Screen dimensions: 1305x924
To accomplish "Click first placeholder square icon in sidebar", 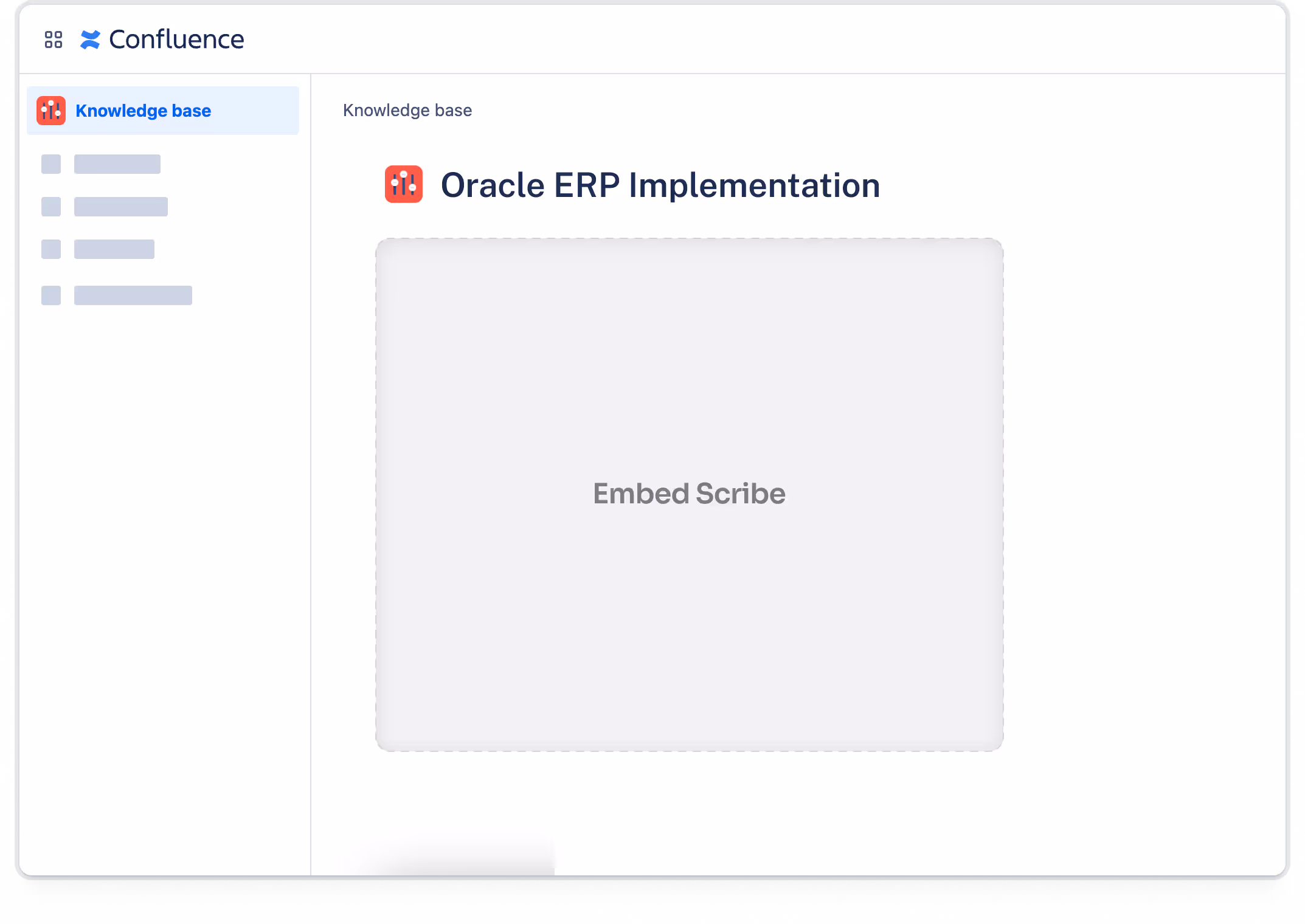I will pyautogui.click(x=51, y=164).
